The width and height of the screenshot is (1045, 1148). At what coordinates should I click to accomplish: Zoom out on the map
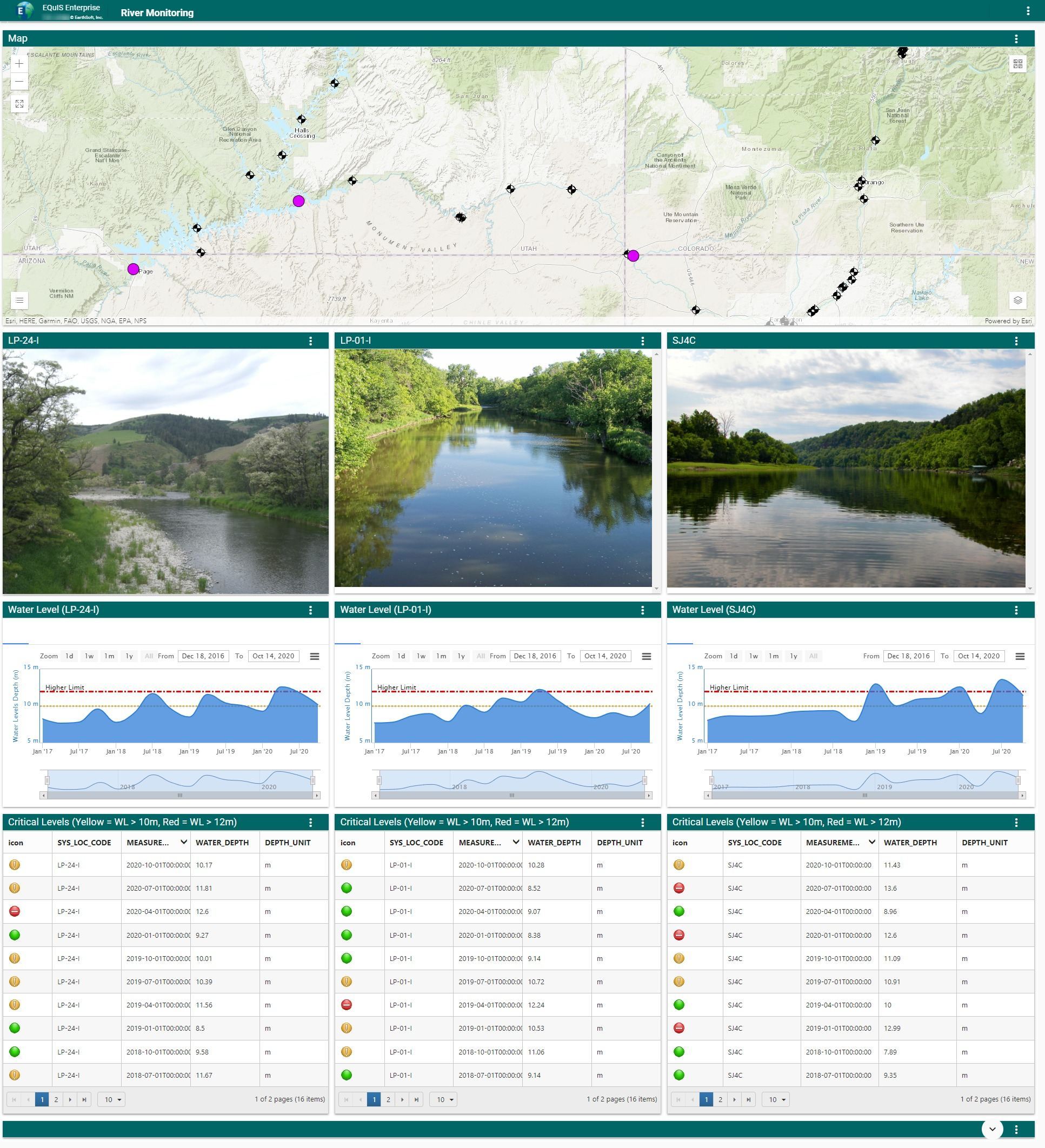point(19,82)
